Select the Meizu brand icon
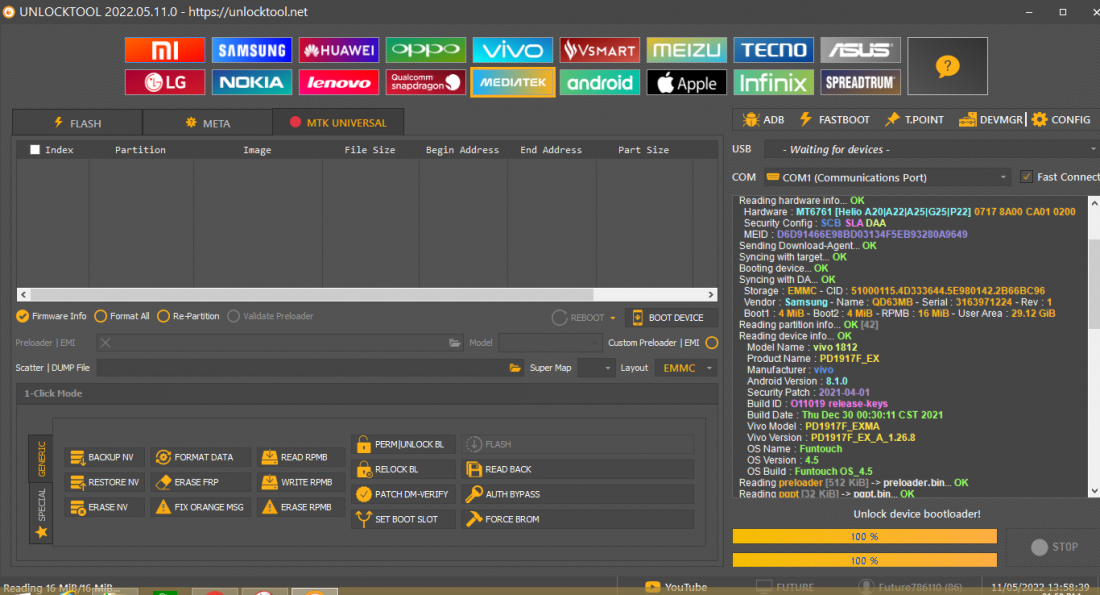 pos(687,50)
